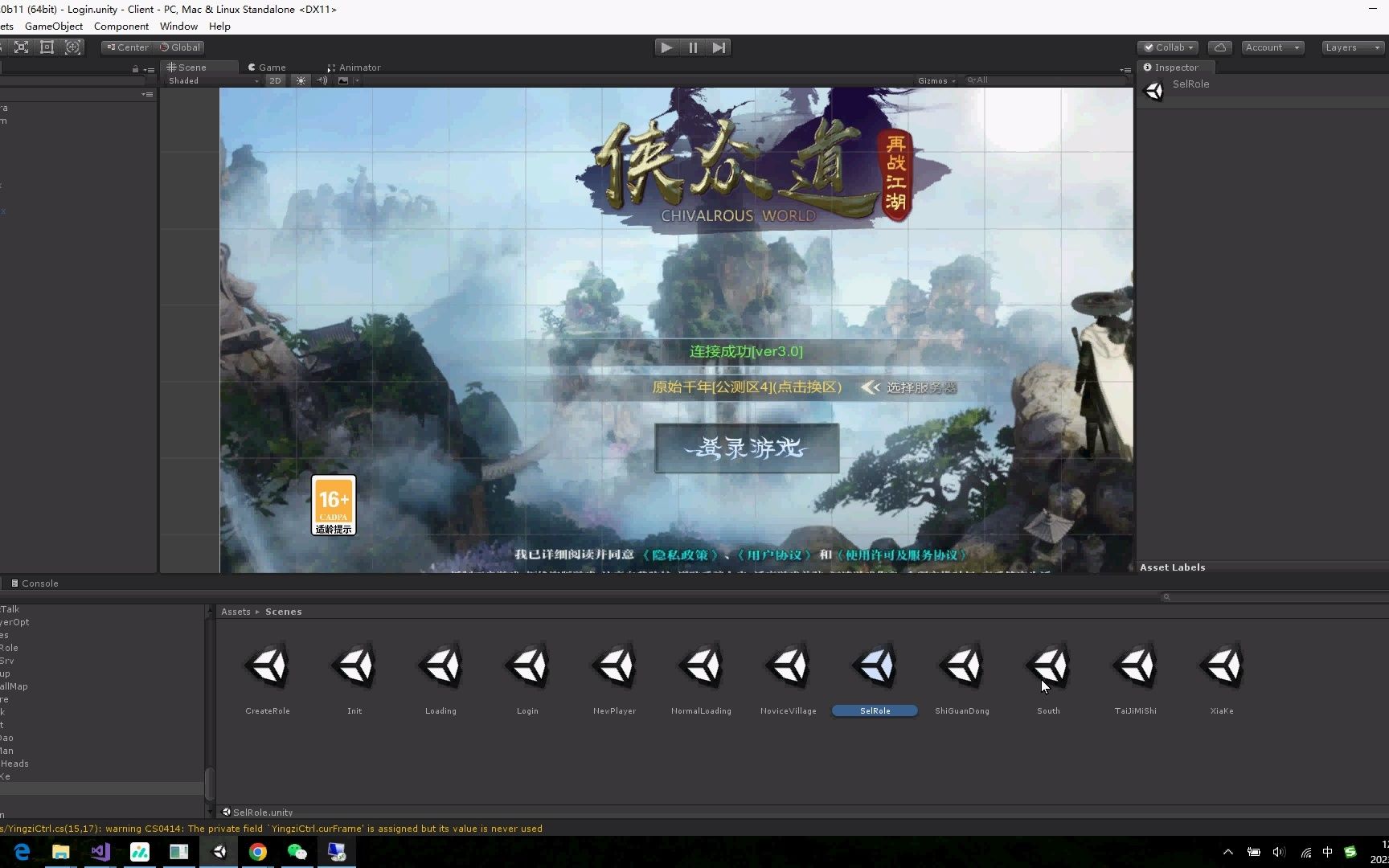
Task: Focus the Project search field
Action: [x=1274, y=597]
